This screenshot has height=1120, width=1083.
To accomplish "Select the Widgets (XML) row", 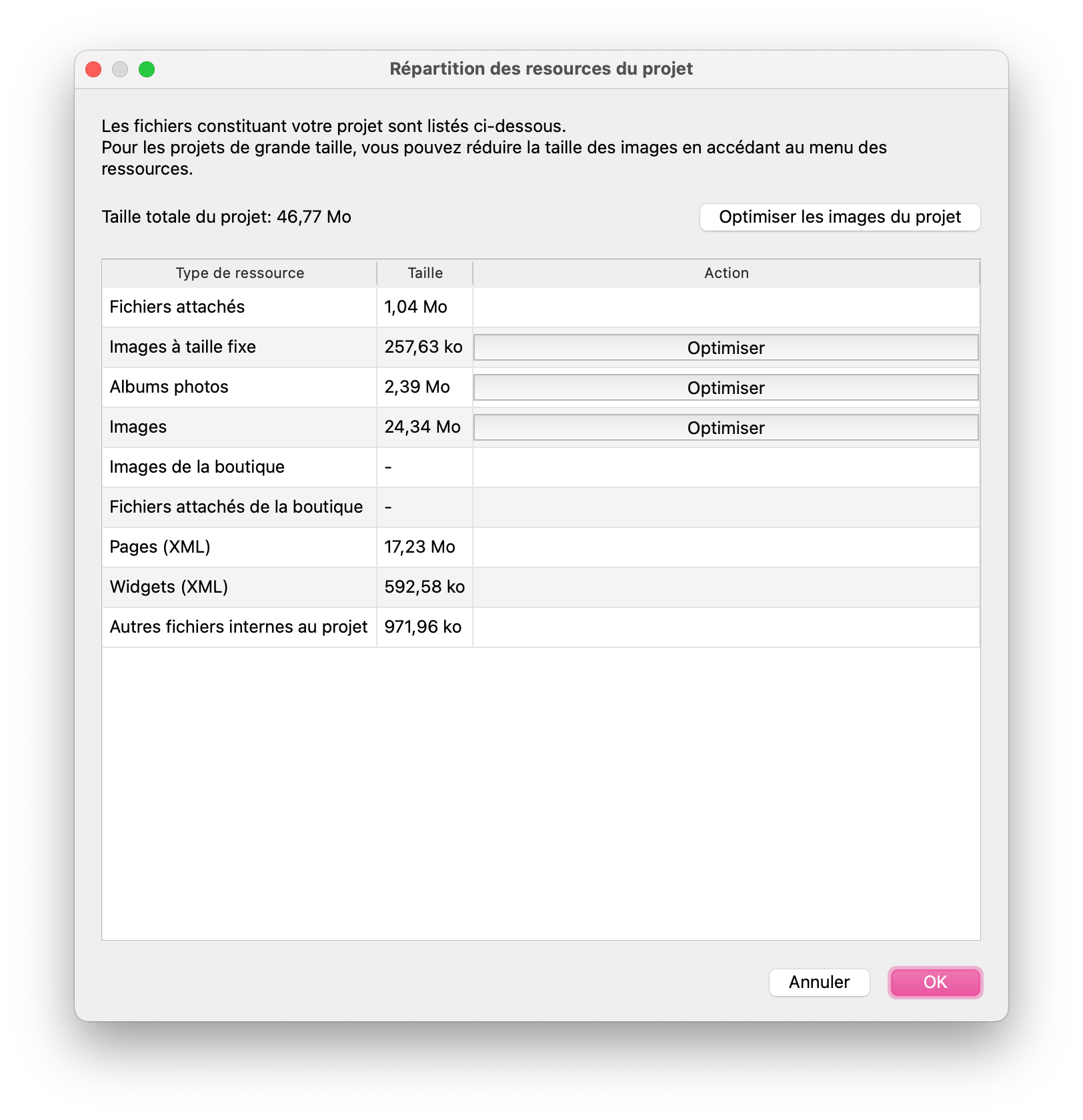I will (169, 587).
